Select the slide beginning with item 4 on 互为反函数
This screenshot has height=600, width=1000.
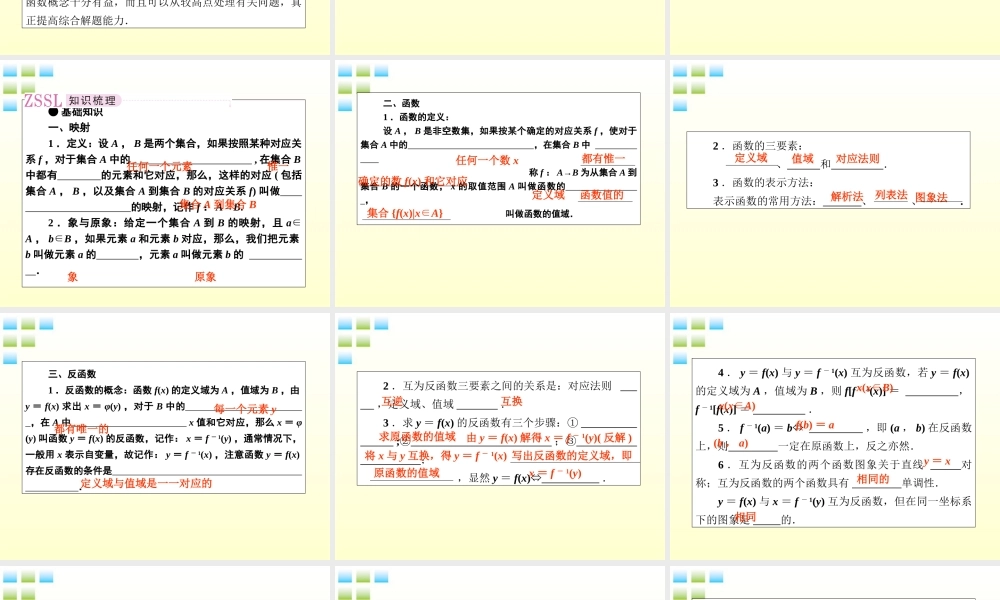coord(834,437)
